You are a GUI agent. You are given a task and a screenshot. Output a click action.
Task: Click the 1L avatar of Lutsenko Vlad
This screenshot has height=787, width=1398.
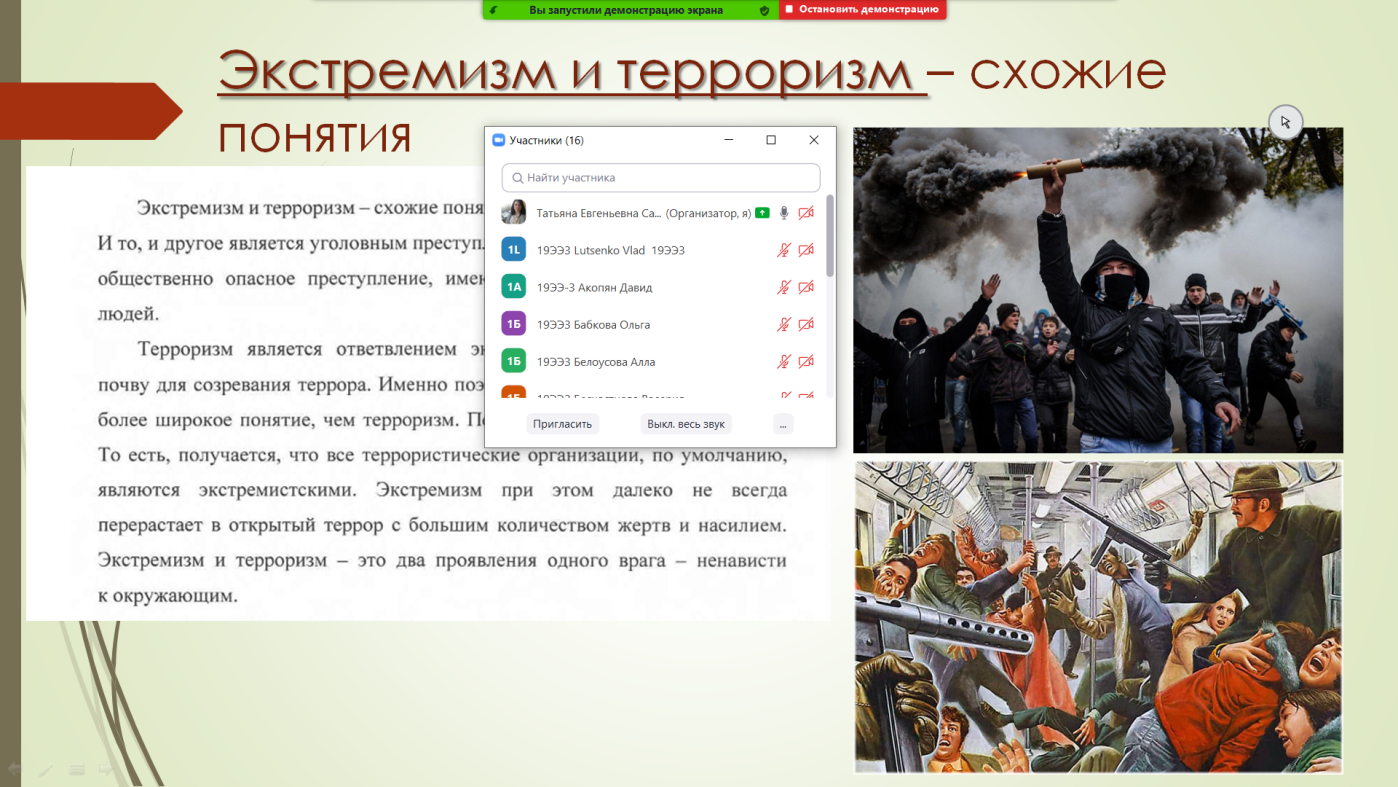tap(514, 250)
